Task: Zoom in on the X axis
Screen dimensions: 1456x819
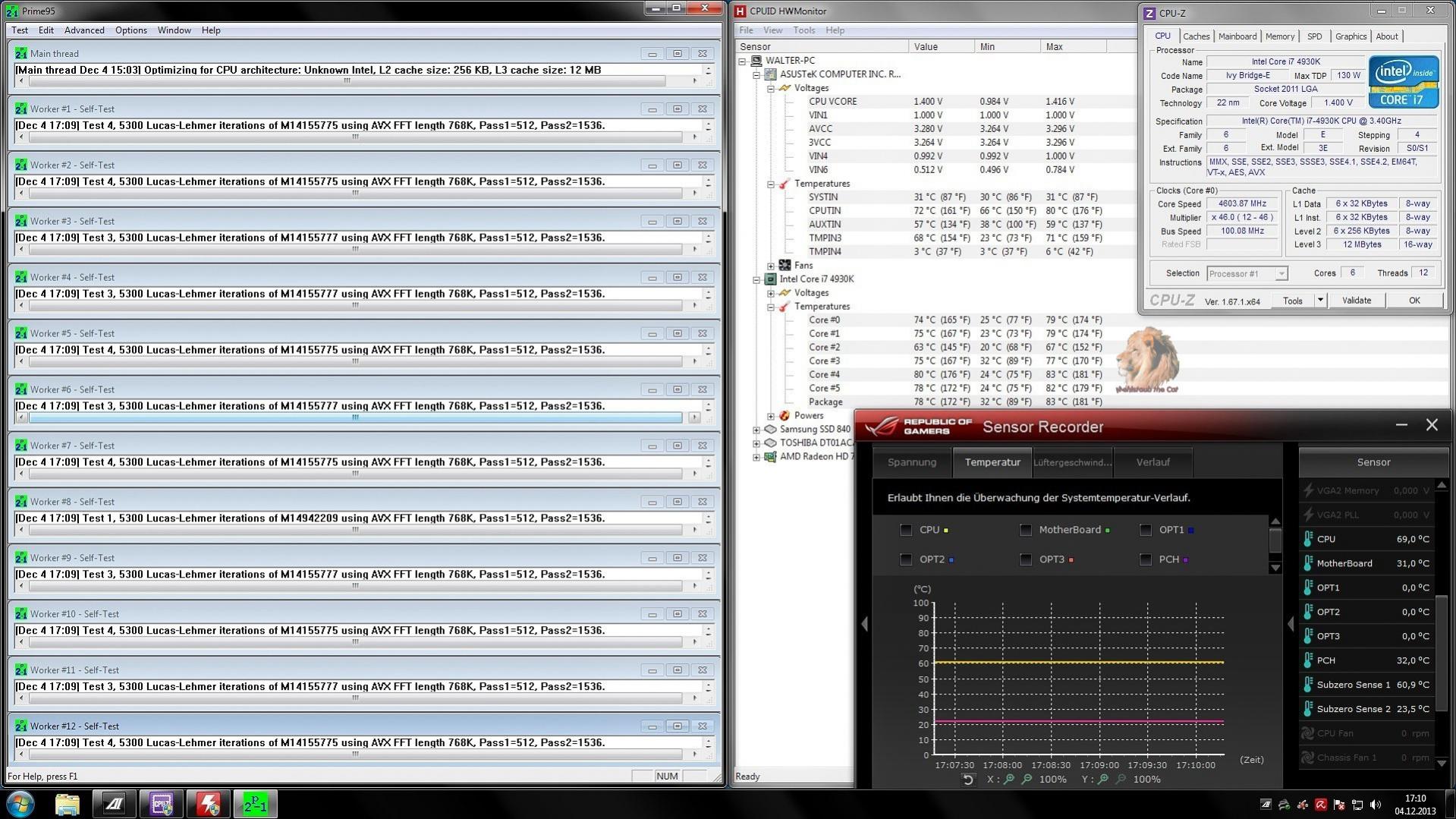Action: 1009,780
